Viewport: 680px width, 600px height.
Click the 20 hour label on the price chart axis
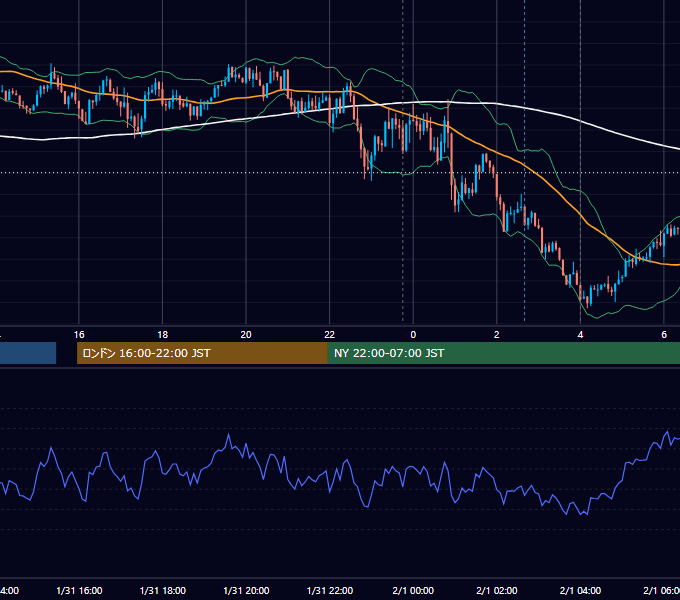tap(246, 335)
